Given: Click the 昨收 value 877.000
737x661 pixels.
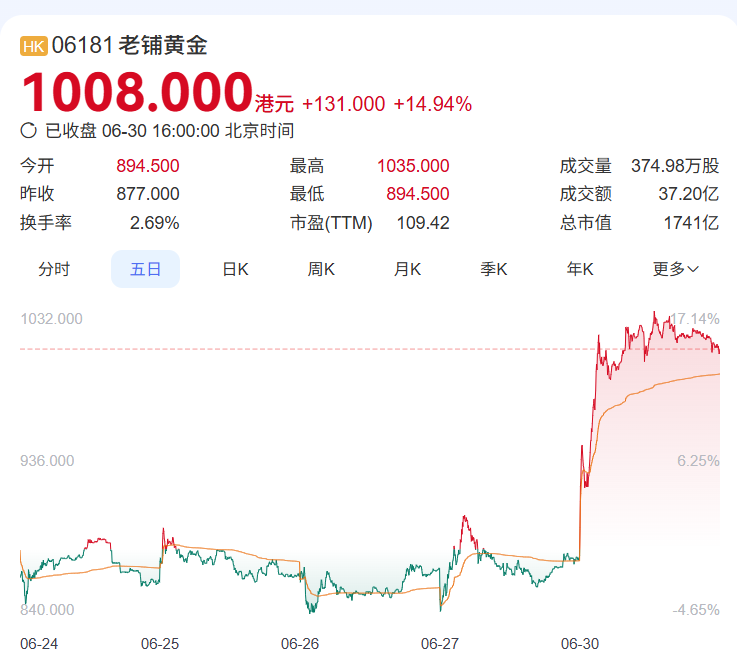Looking at the screenshot, I should (x=148, y=194).
